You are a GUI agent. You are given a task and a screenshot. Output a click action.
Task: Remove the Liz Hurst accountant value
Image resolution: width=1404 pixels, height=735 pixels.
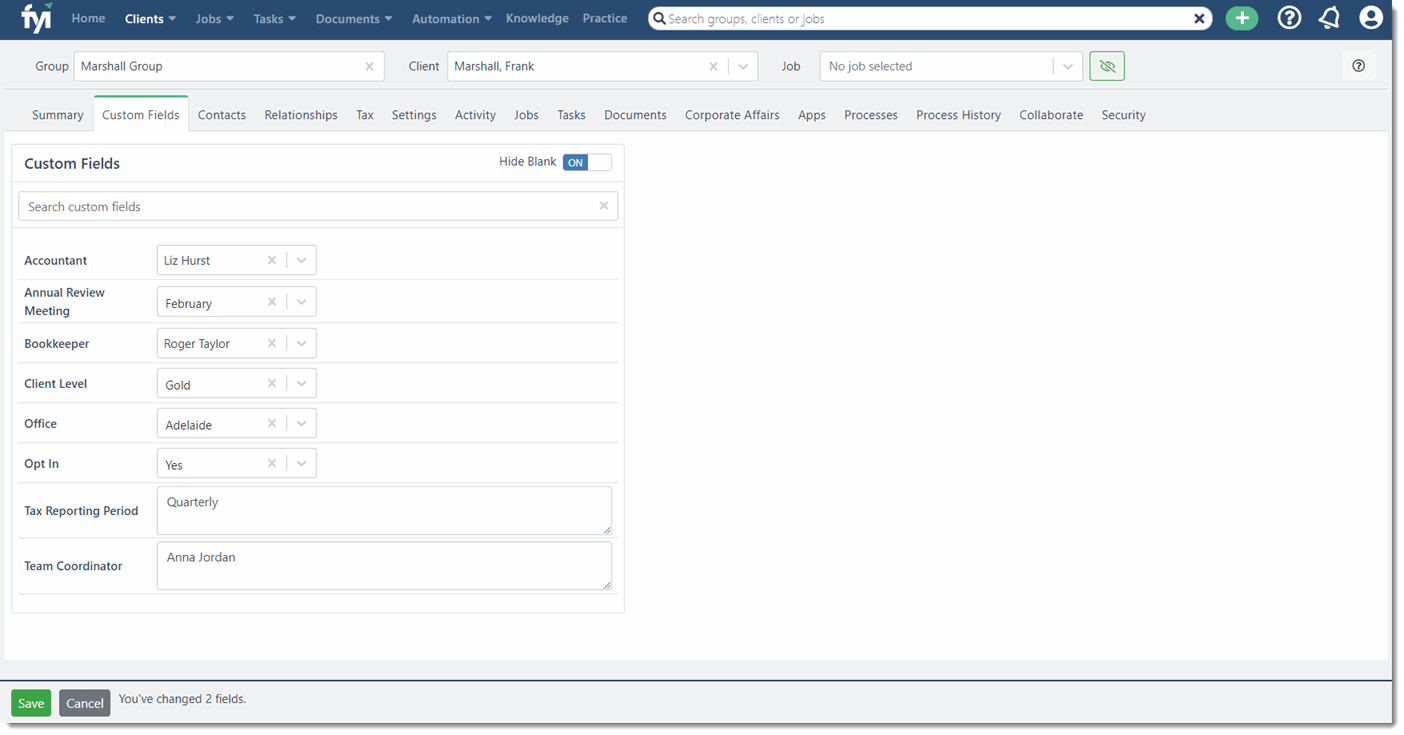(271, 259)
